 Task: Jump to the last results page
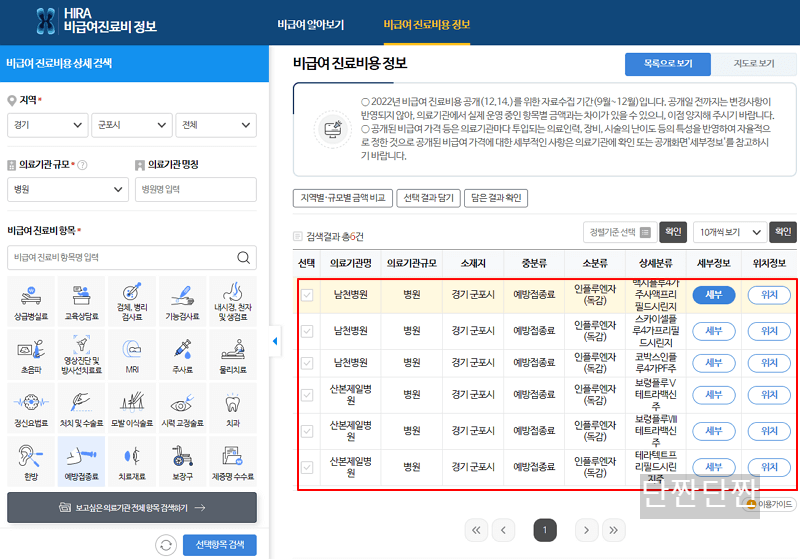pyautogui.click(x=614, y=530)
